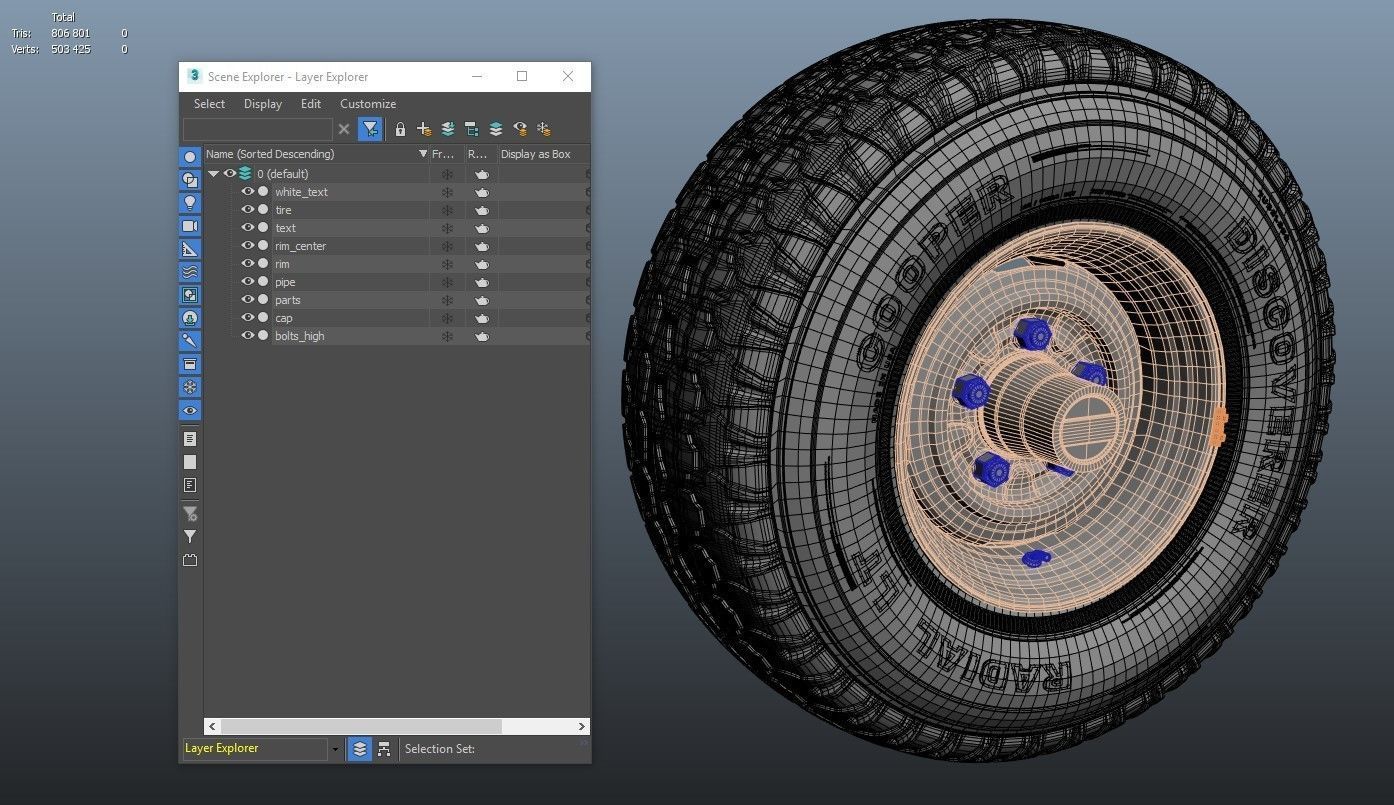
Task: Click the Selection Set field label
Action: point(440,749)
